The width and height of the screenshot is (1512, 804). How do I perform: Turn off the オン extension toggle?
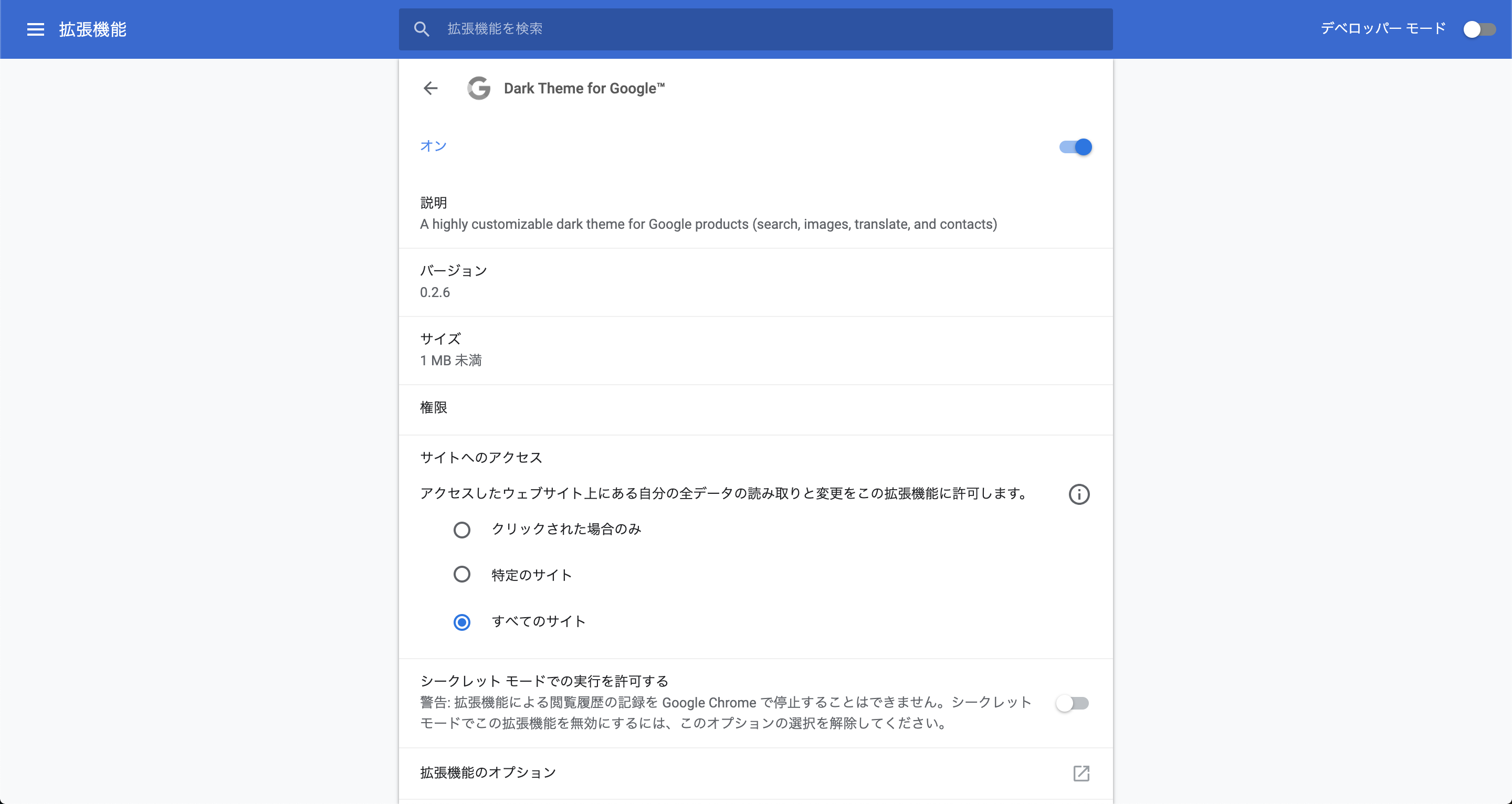click(1075, 147)
